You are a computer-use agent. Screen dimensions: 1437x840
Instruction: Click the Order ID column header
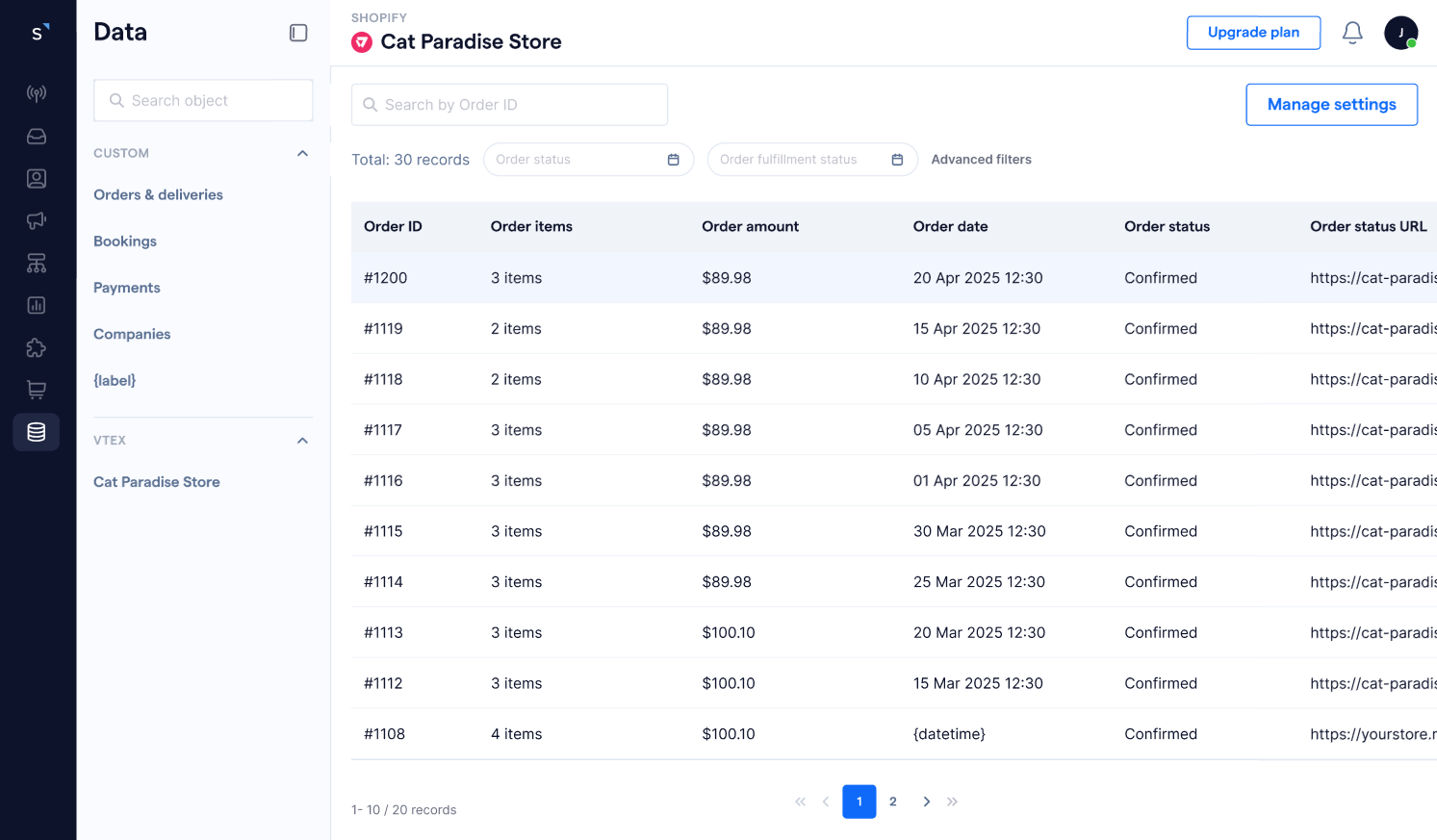(393, 226)
